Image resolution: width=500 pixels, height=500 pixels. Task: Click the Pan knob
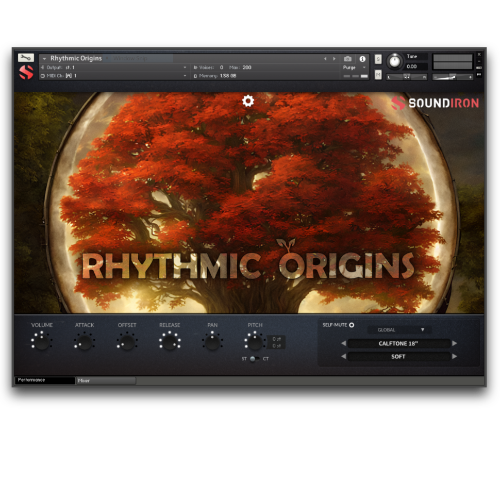(x=212, y=342)
